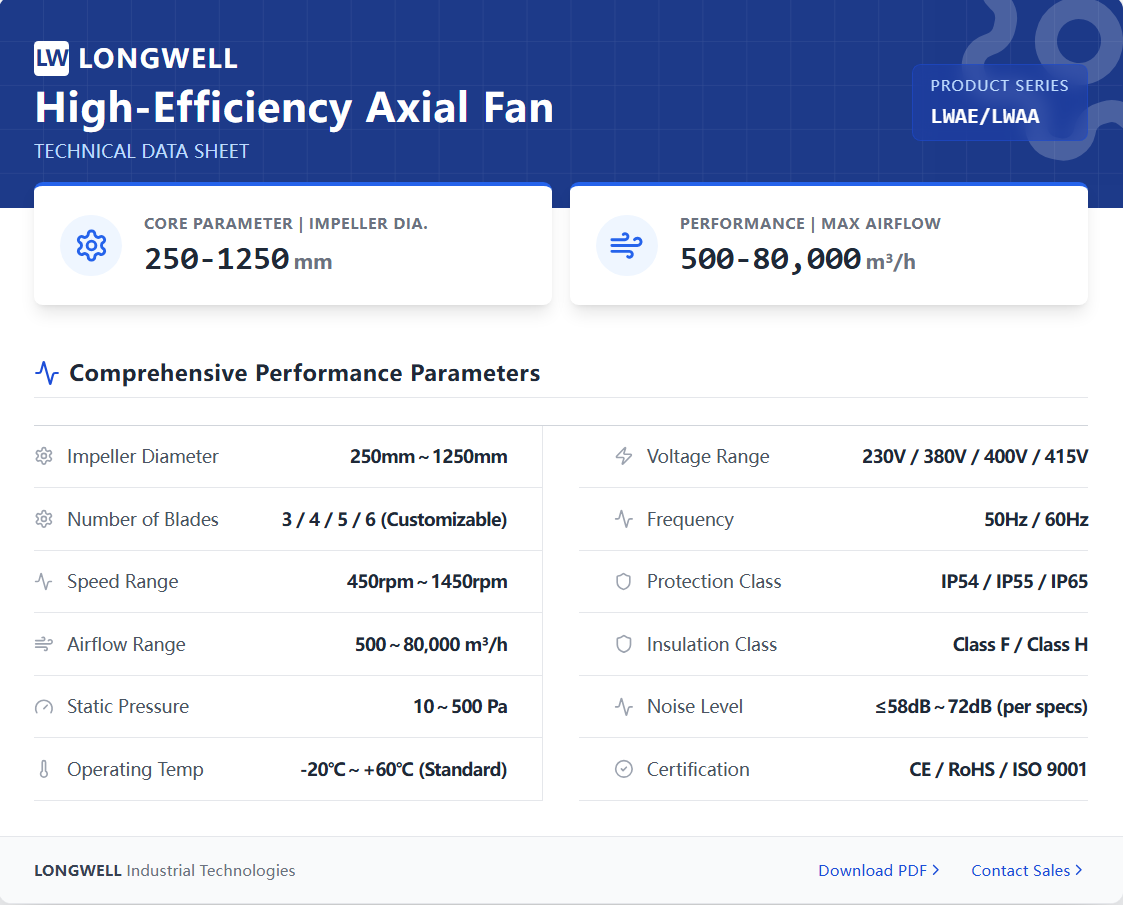Select the gear icon next to Impeller Diameter

[44, 456]
